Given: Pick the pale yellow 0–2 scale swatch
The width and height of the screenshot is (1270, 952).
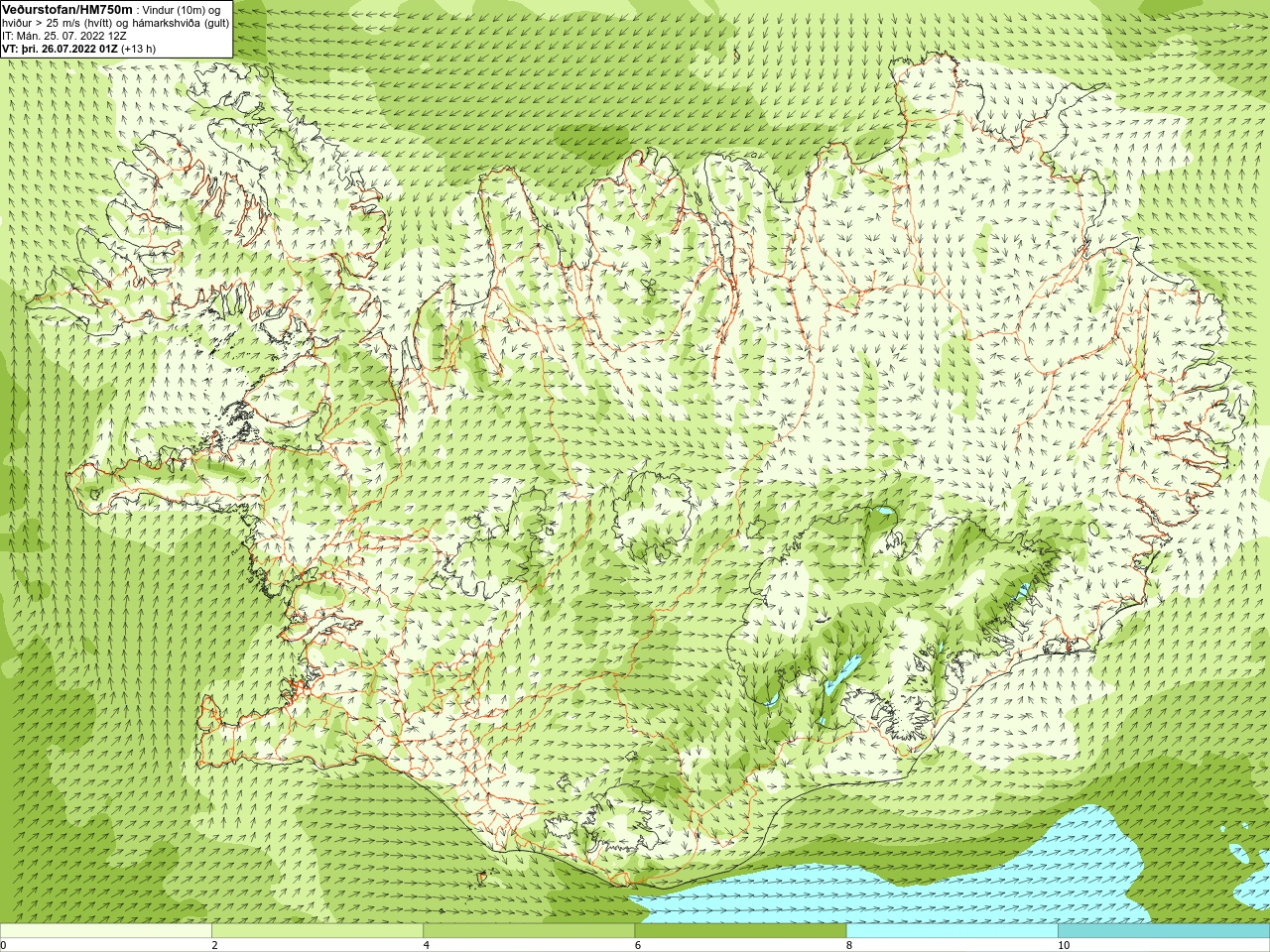Looking at the screenshot, I should [106, 931].
